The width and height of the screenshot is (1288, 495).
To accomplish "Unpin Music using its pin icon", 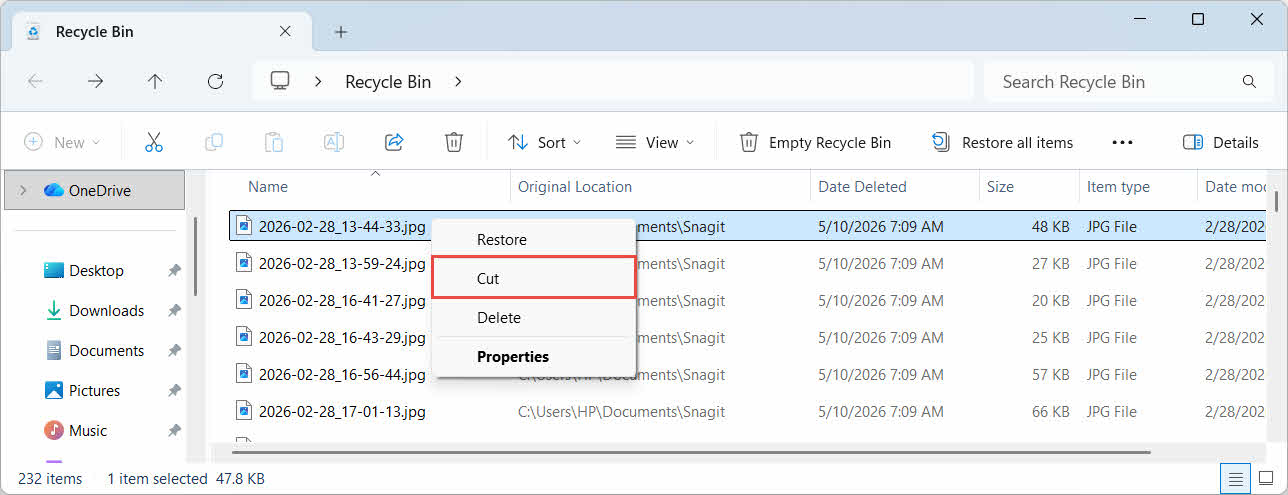I will pyautogui.click(x=174, y=431).
